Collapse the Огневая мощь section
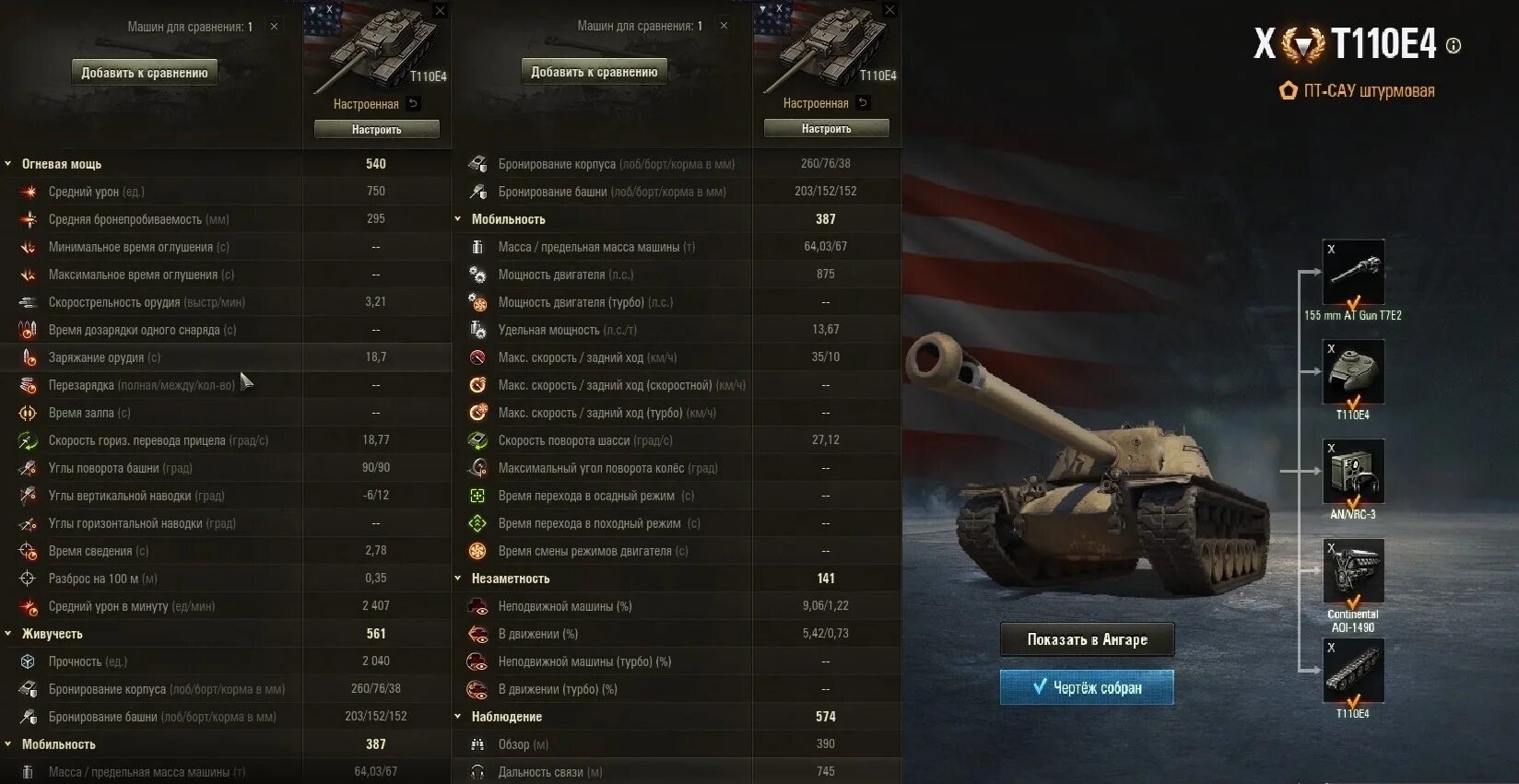1519x784 pixels. 8,164
